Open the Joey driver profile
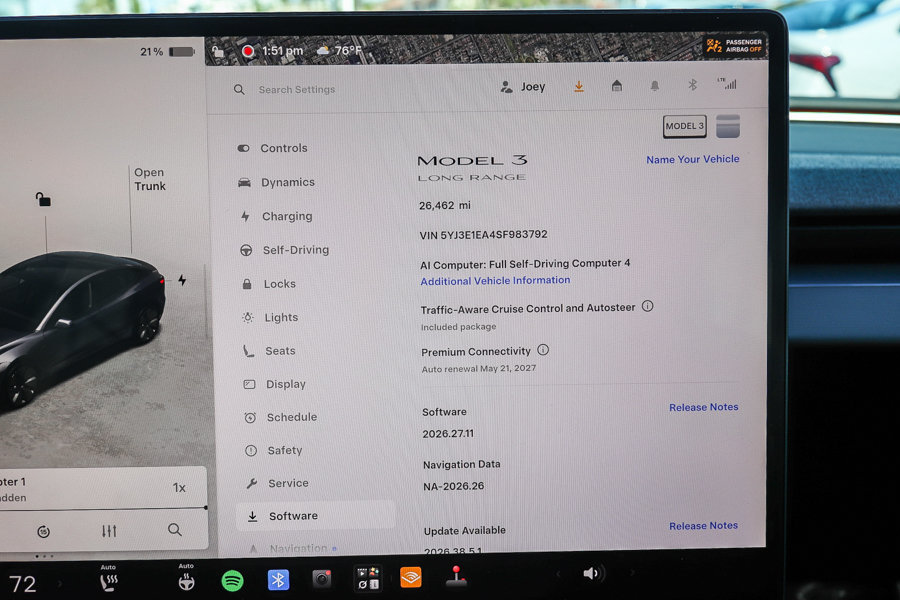Screen dimensions: 900x600 click(x=523, y=87)
